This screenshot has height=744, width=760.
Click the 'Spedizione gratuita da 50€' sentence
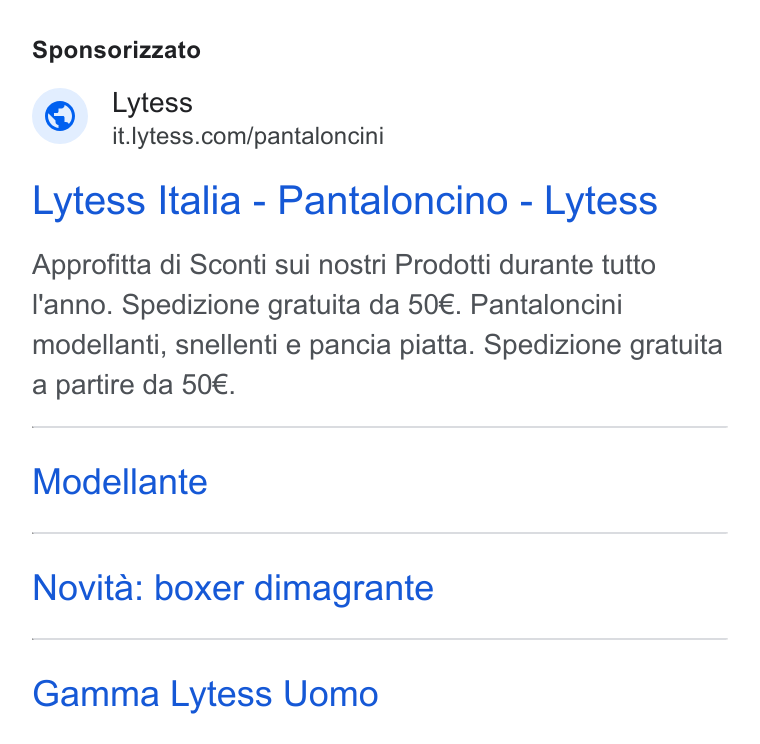click(x=289, y=305)
